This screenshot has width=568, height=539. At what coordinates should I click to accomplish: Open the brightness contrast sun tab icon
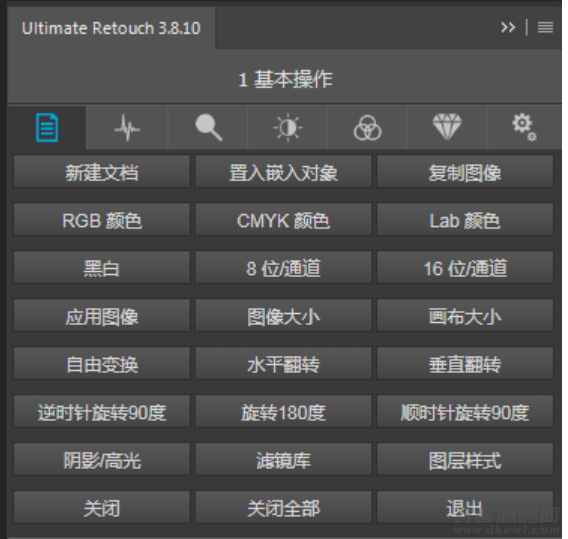click(288, 128)
